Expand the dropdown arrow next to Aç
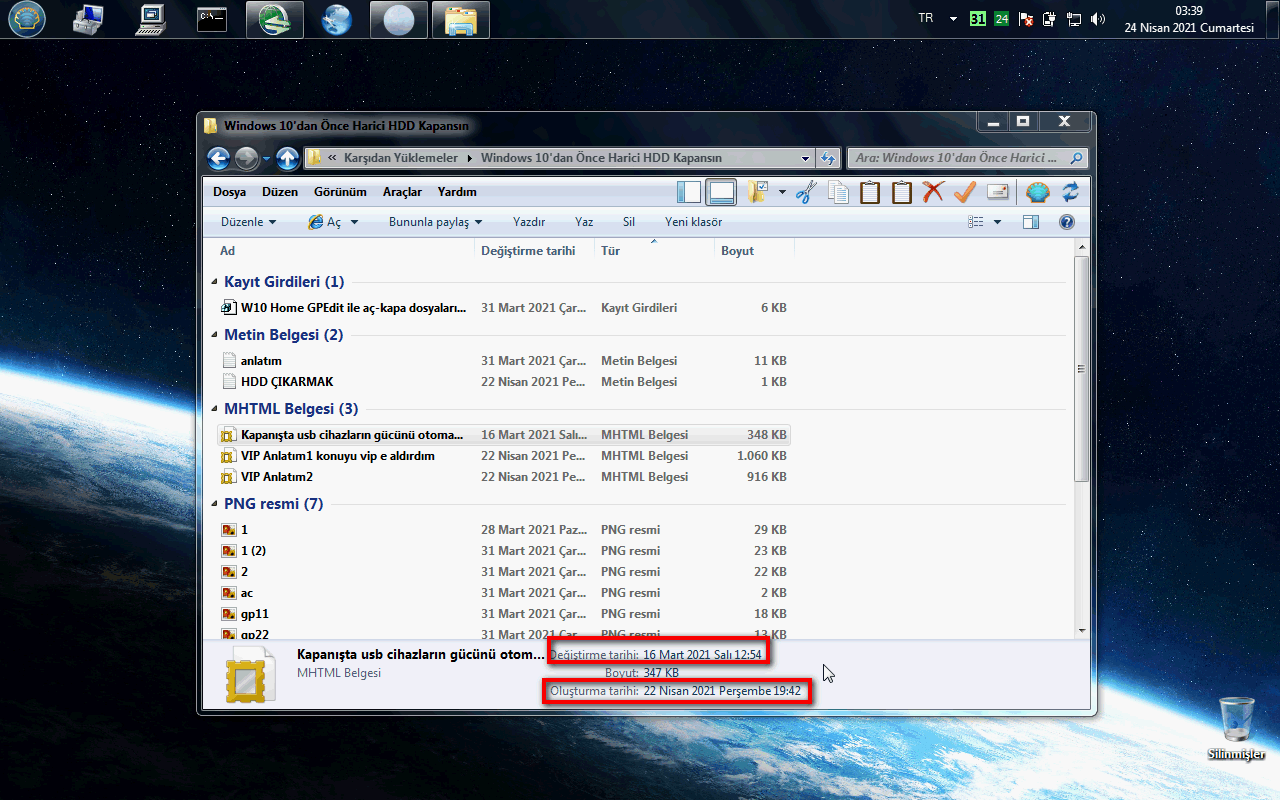 [x=354, y=222]
